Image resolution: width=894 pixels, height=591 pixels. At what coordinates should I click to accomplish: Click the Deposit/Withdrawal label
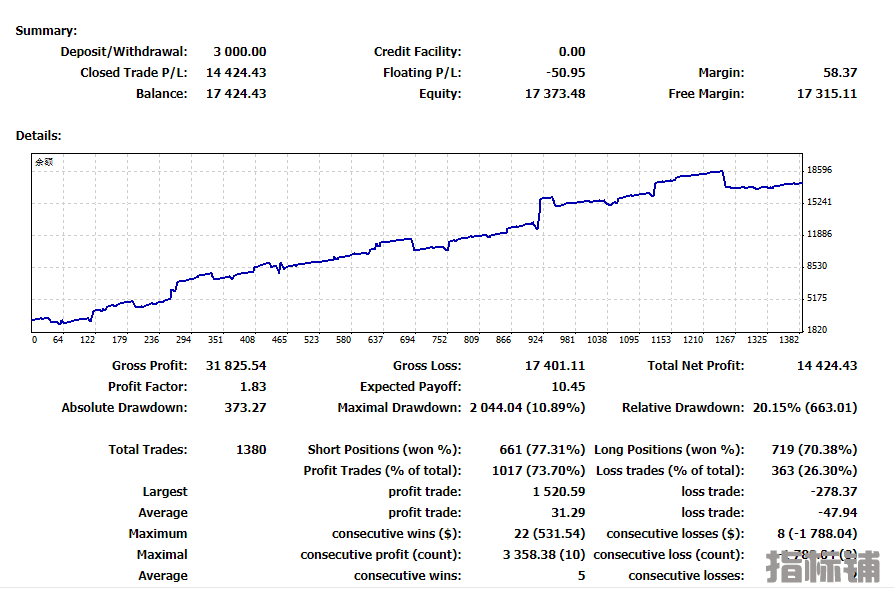point(123,52)
